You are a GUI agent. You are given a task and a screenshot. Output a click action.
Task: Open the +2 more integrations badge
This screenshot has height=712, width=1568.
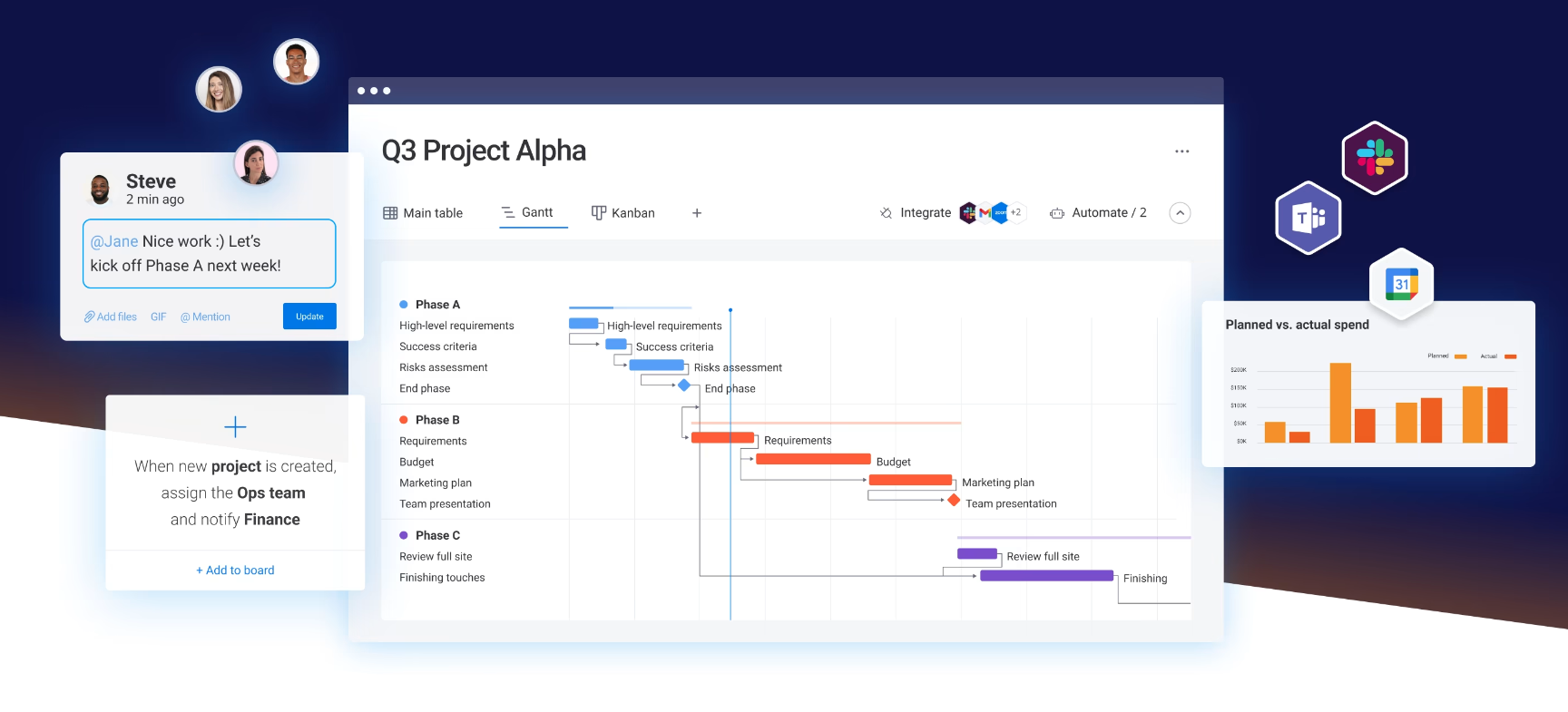1016,212
